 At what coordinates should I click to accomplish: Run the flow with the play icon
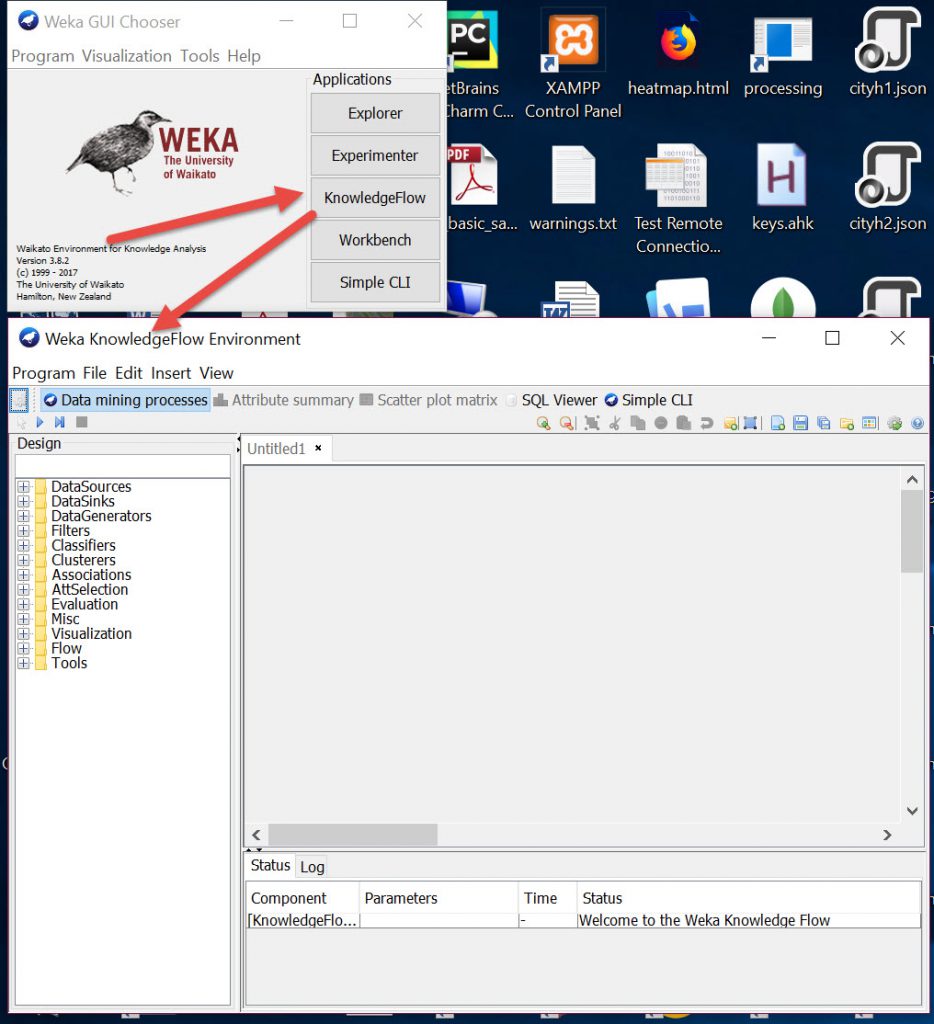tap(40, 423)
